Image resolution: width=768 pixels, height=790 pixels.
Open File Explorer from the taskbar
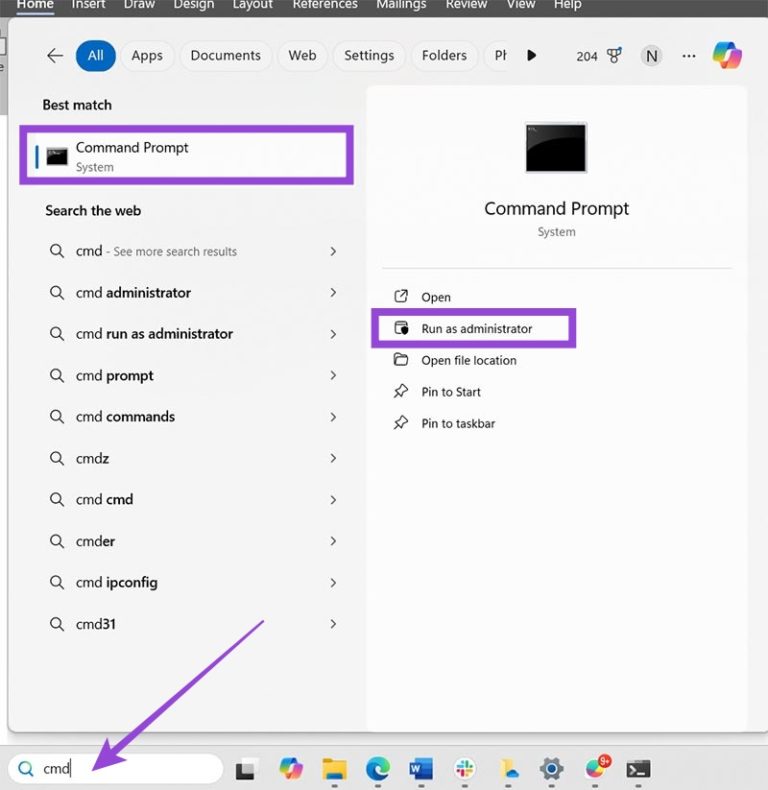pyautogui.click(x=334, y=768)
